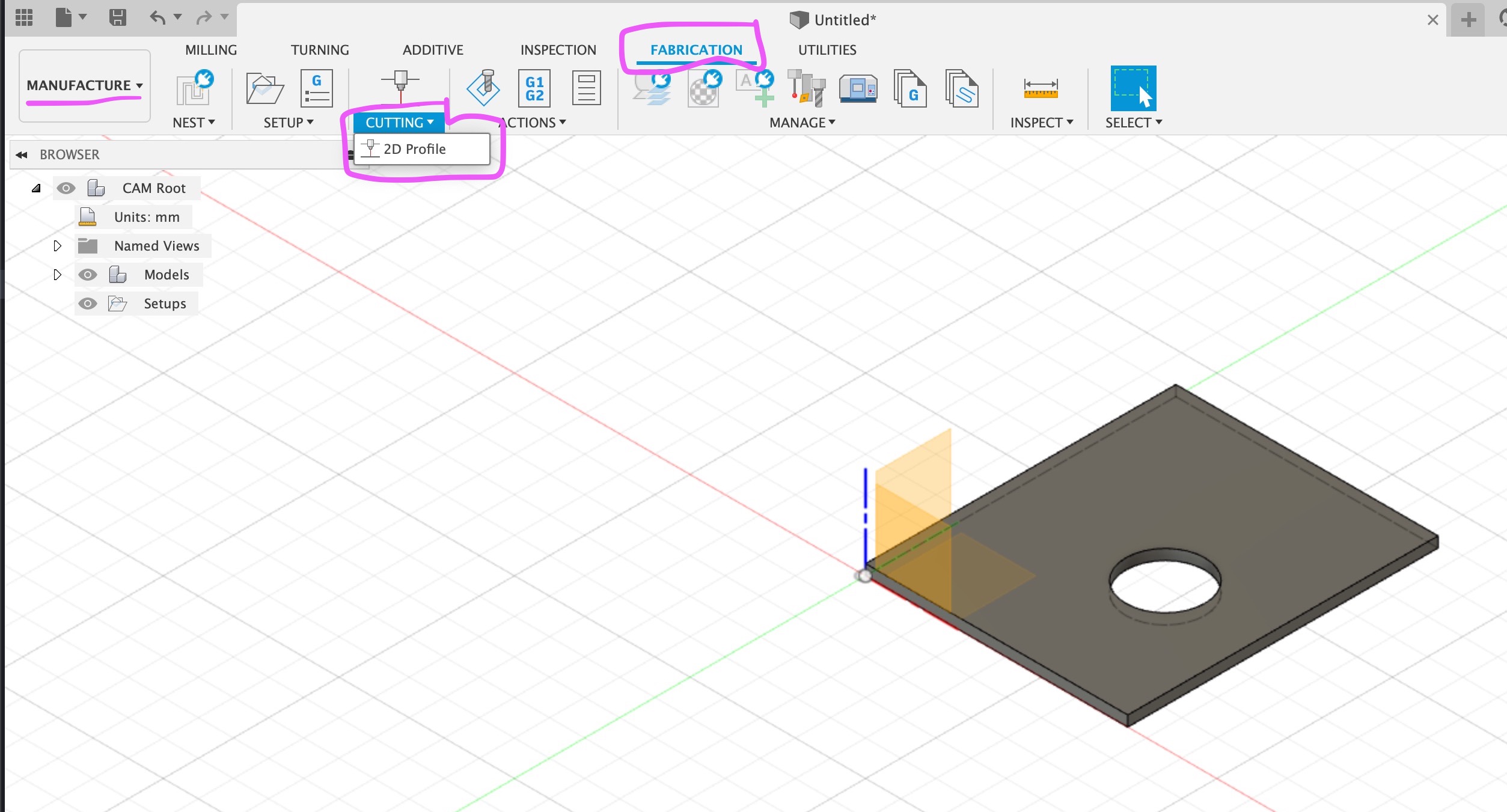Click the add text template icon with plus
Image resolution: width=1507 pixels, height=812 pixels.
756,88
